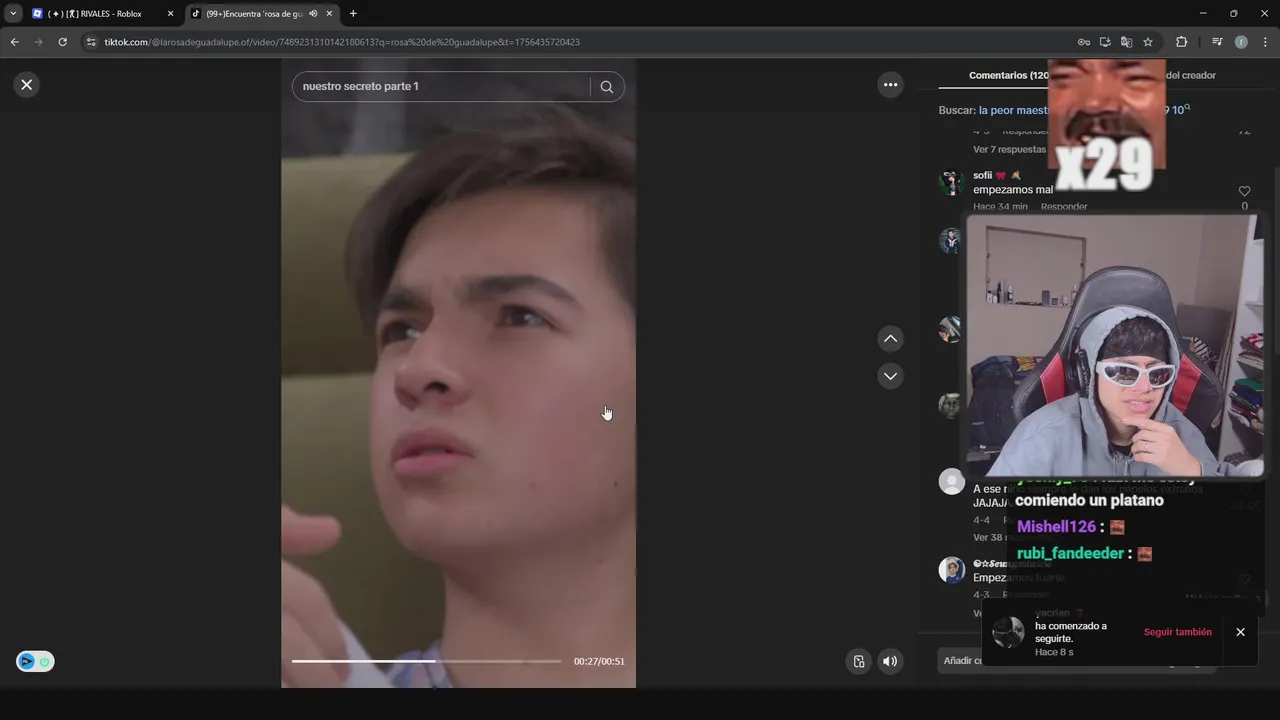Toggle the floating player pill at bottom-left
The width and height of the screenshot is (1280, 720).
35,661
